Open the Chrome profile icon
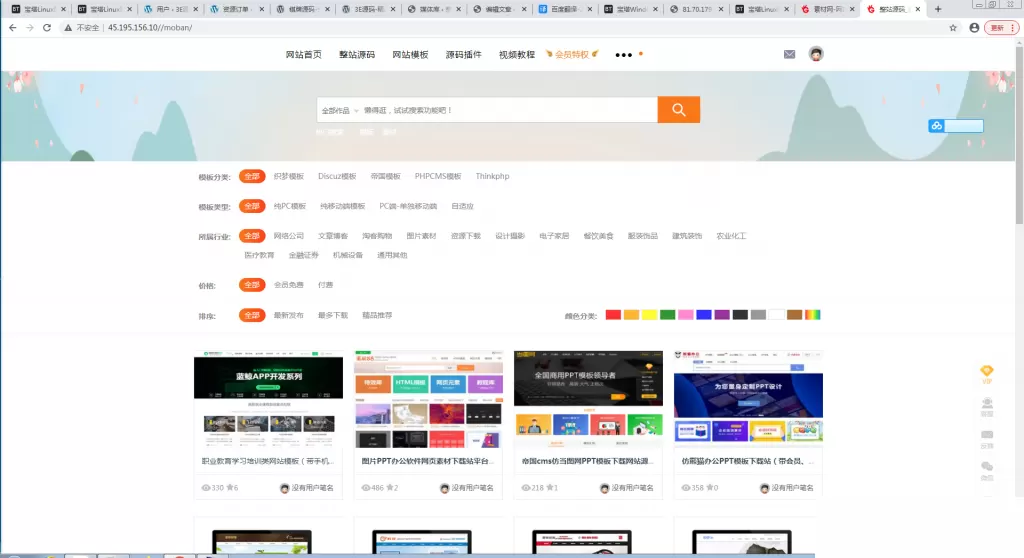 (x=974, y=27)
